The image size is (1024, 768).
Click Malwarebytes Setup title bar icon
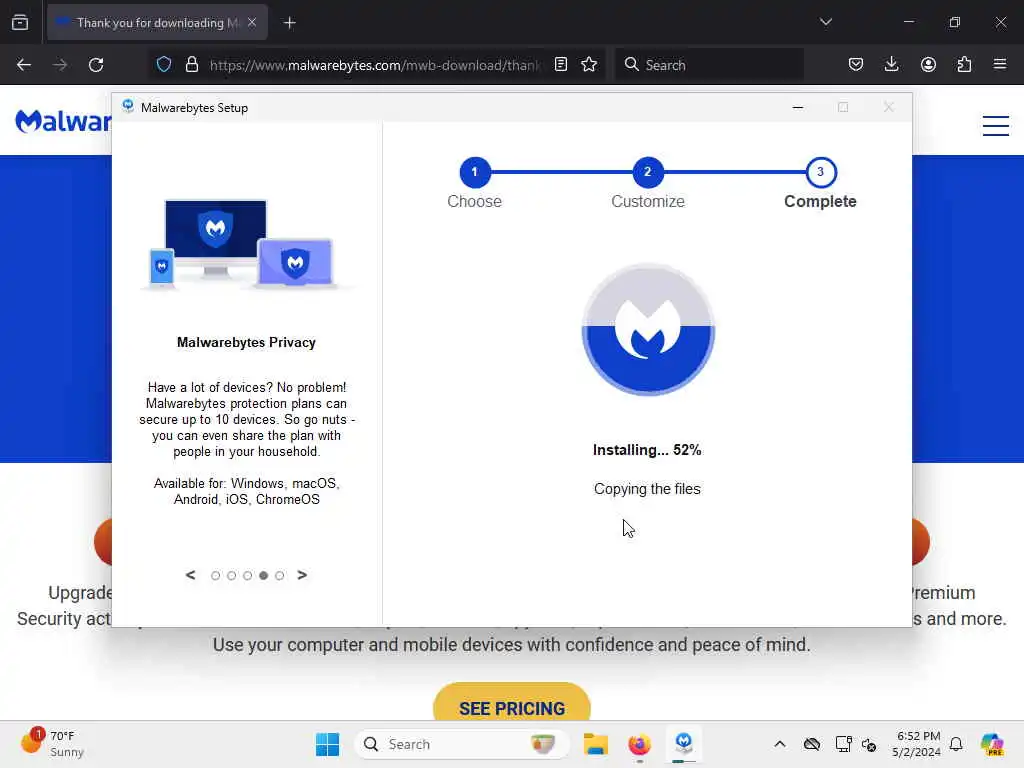128,106
